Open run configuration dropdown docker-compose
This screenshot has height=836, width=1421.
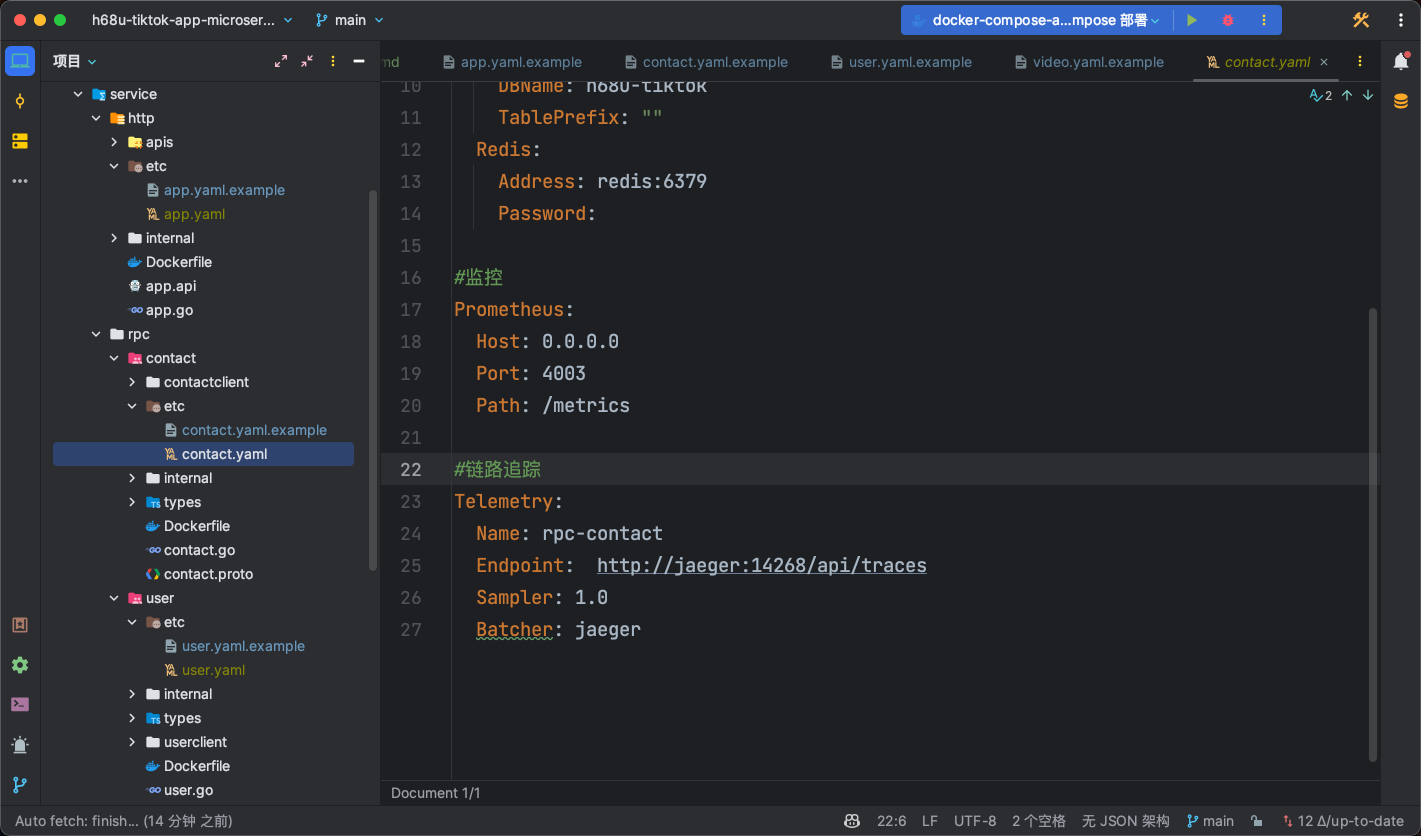point(1035,20)
